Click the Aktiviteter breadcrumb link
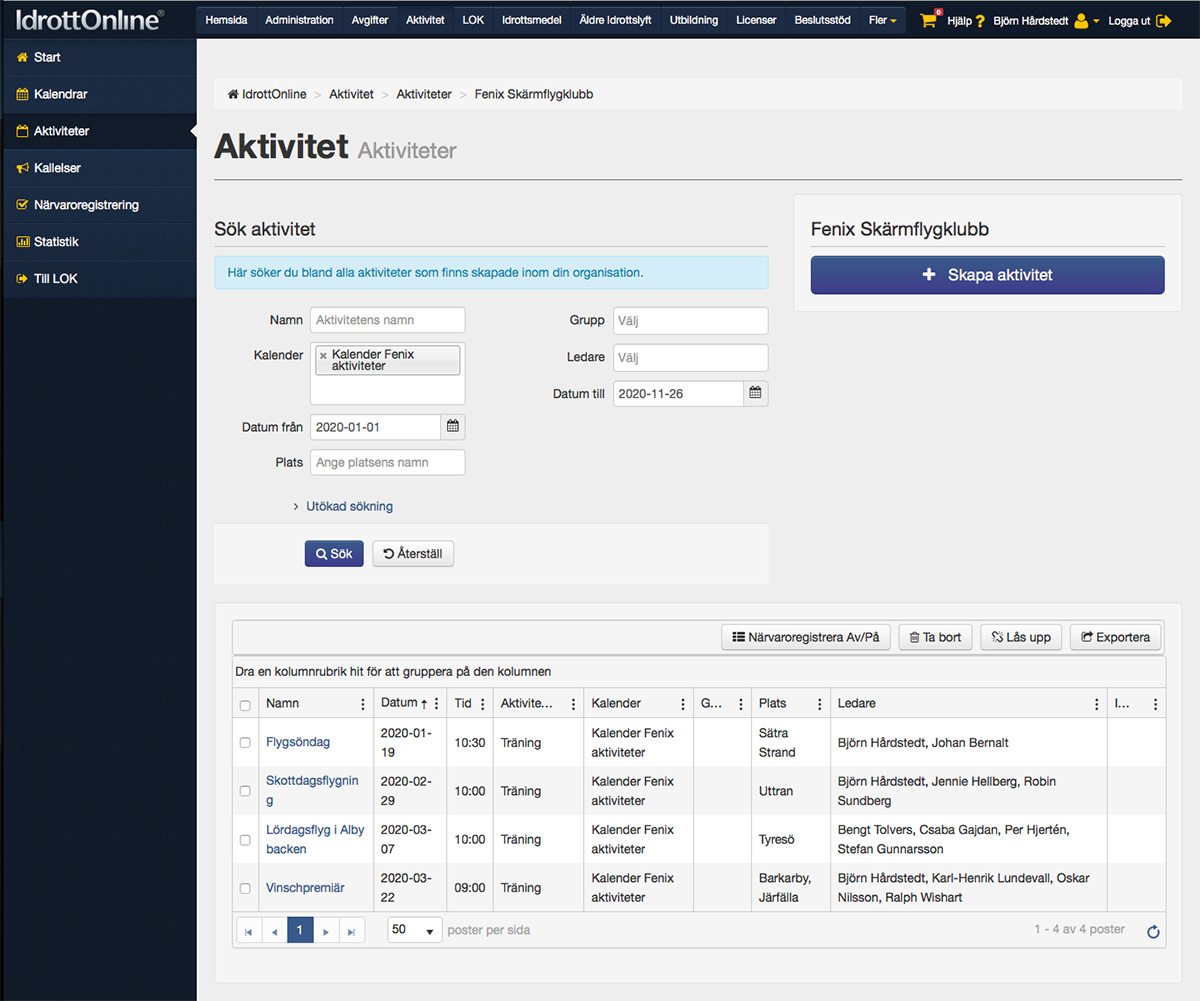 click(424, 94)
